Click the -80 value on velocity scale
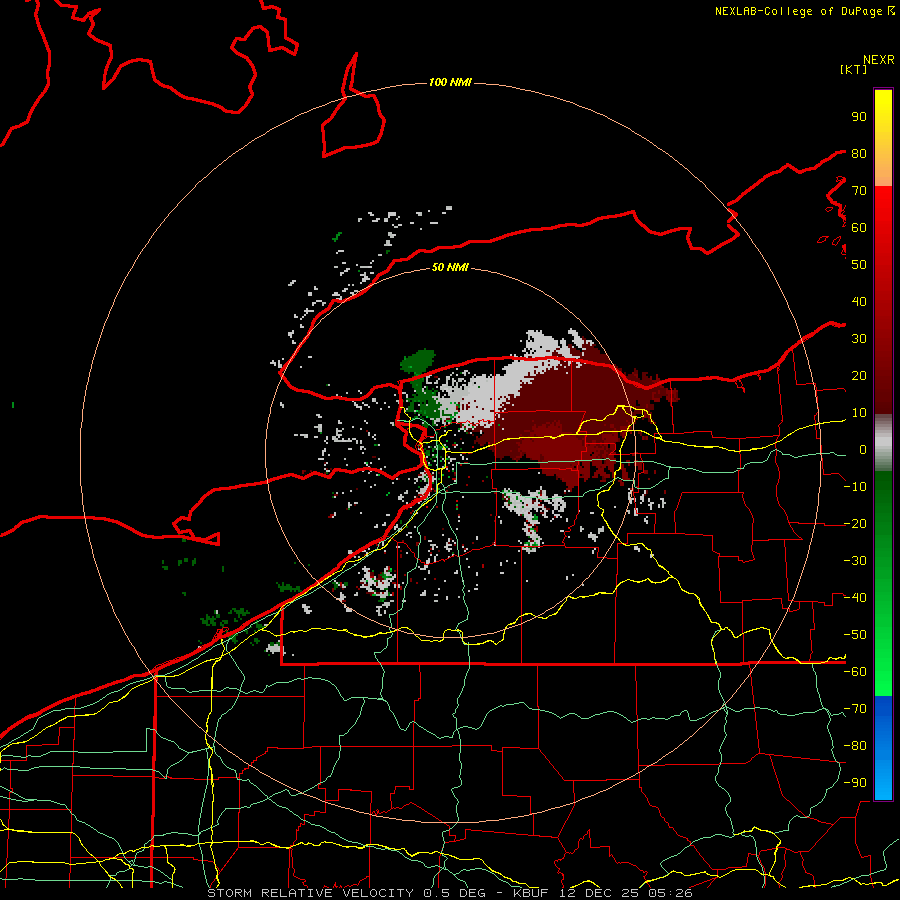The width and height of the screenshot is (900, 900). (855, 746)
